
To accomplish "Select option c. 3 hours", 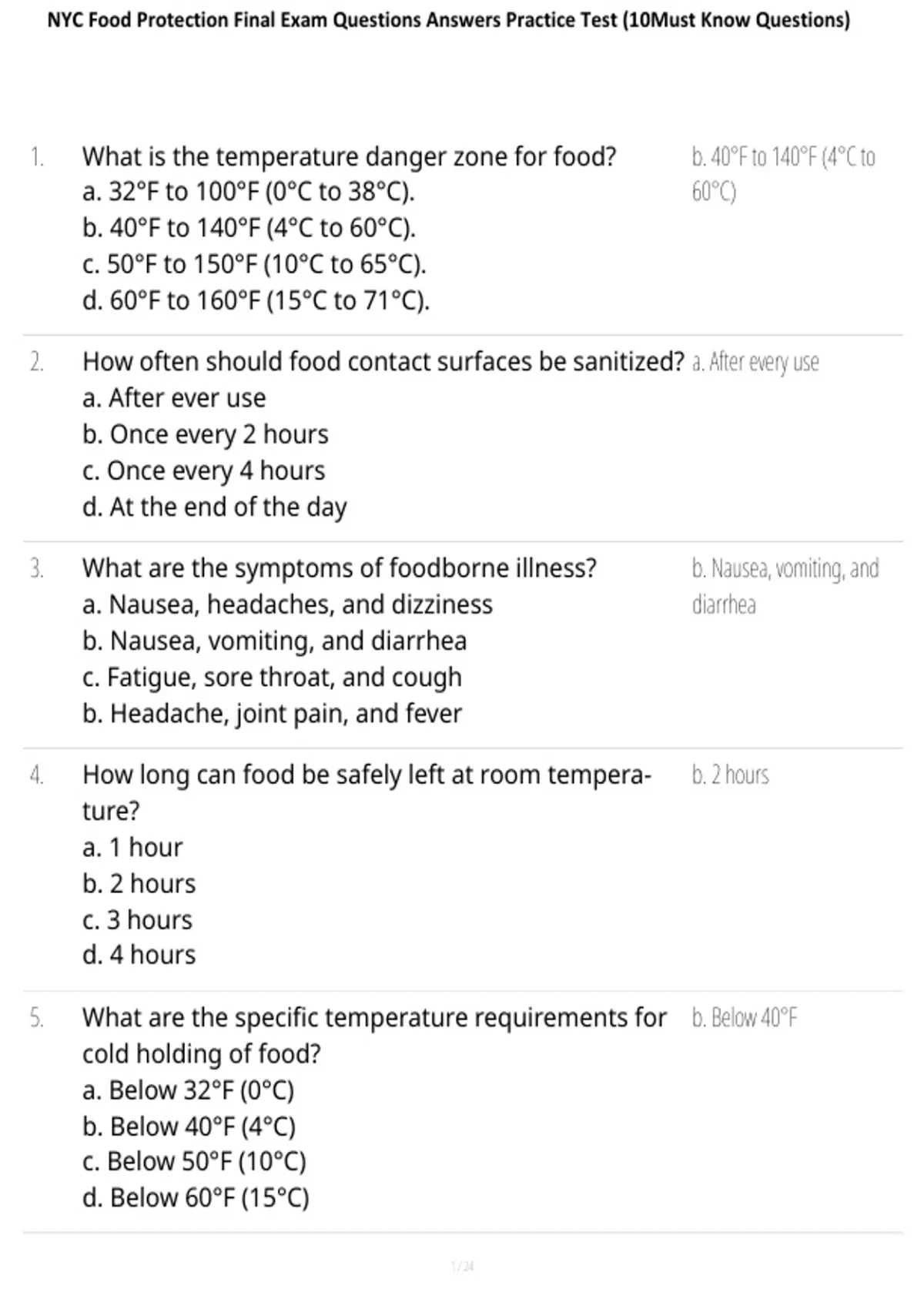I will pos(137,919).
